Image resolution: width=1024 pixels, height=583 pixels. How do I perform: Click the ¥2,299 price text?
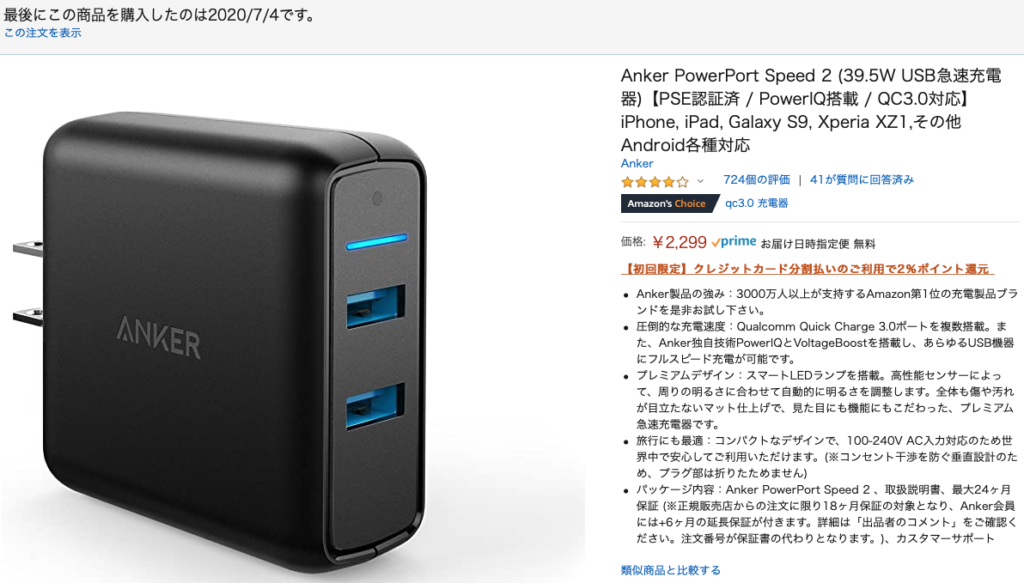(679, 243)
